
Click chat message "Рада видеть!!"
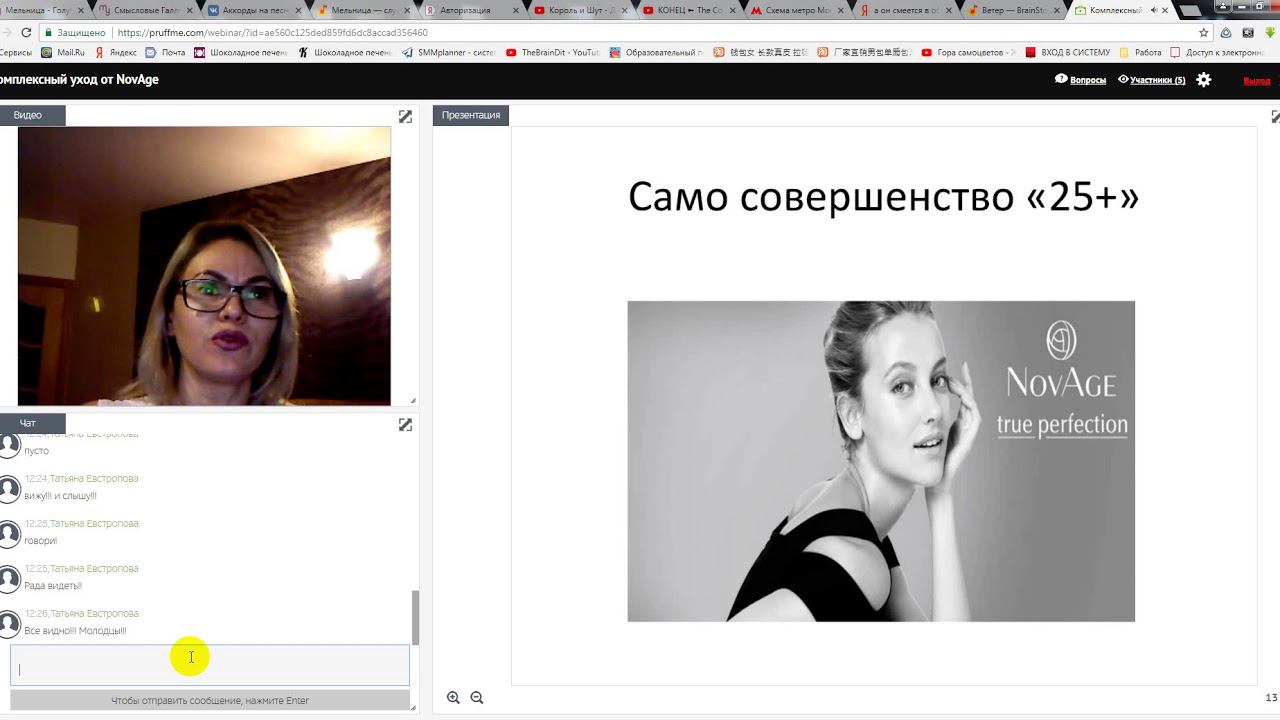(53, 586)
